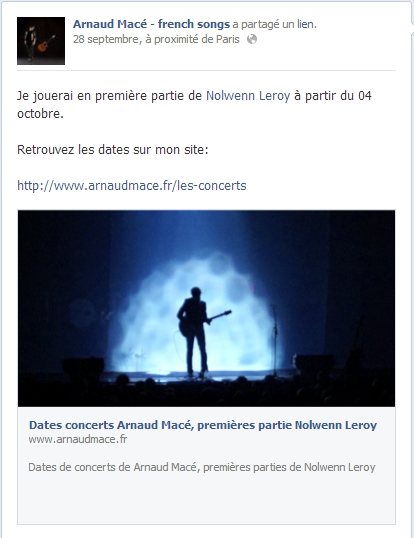Open the Arnaud Macé - french songs page
Image resolution: width=414 pixels, height=538 pixels.
point(151,24)
